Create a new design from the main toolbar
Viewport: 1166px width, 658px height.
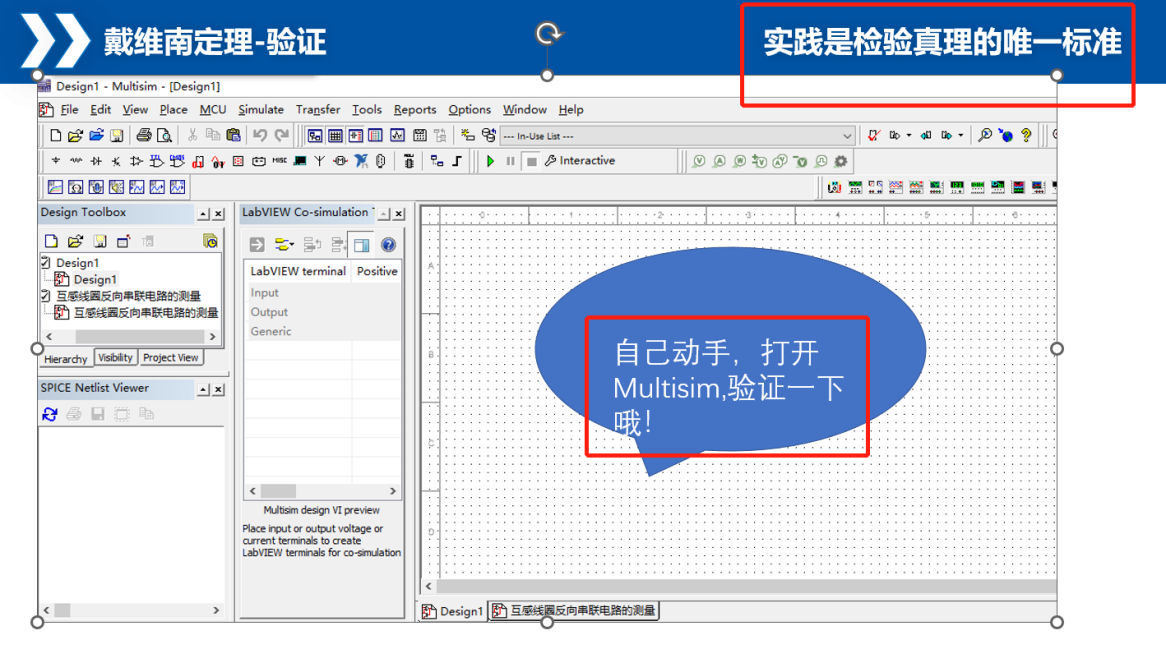click(x=56, y=135)
